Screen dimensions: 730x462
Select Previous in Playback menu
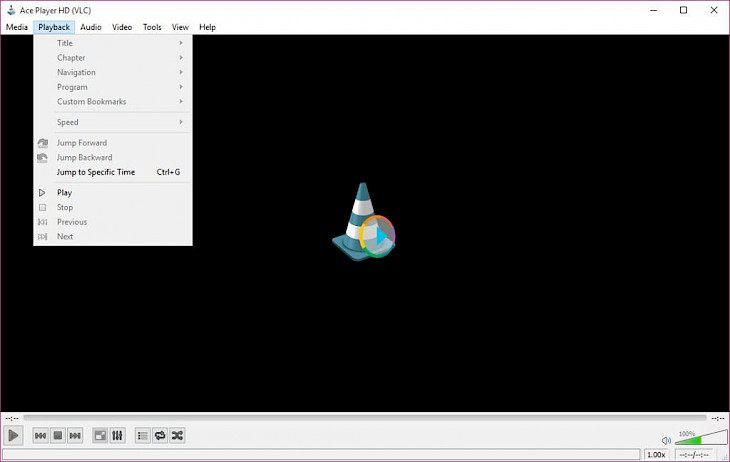click(x=113, y=222)
